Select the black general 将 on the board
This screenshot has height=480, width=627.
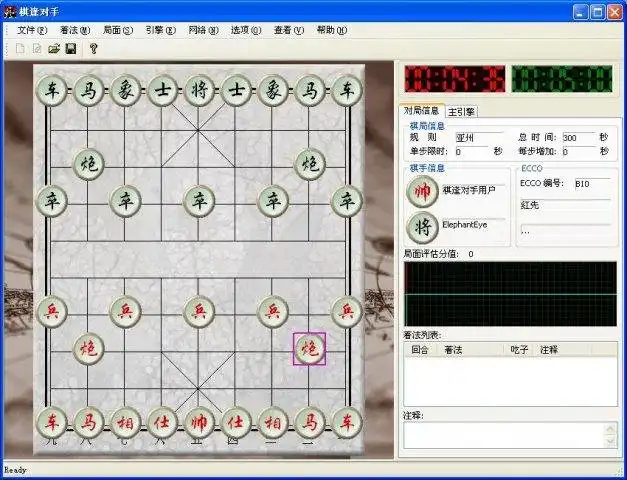coord(199,91)
